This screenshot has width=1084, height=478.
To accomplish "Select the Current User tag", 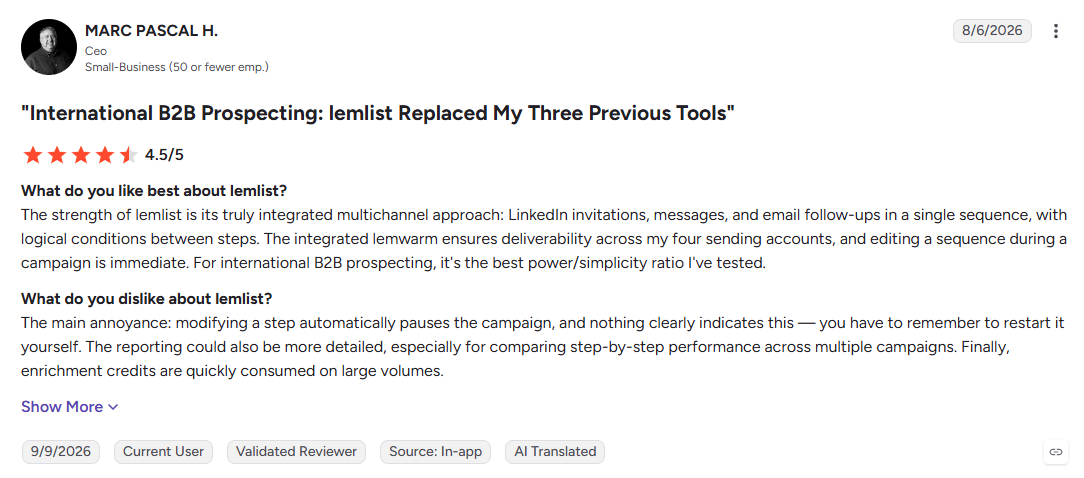I will click(163, 452).
